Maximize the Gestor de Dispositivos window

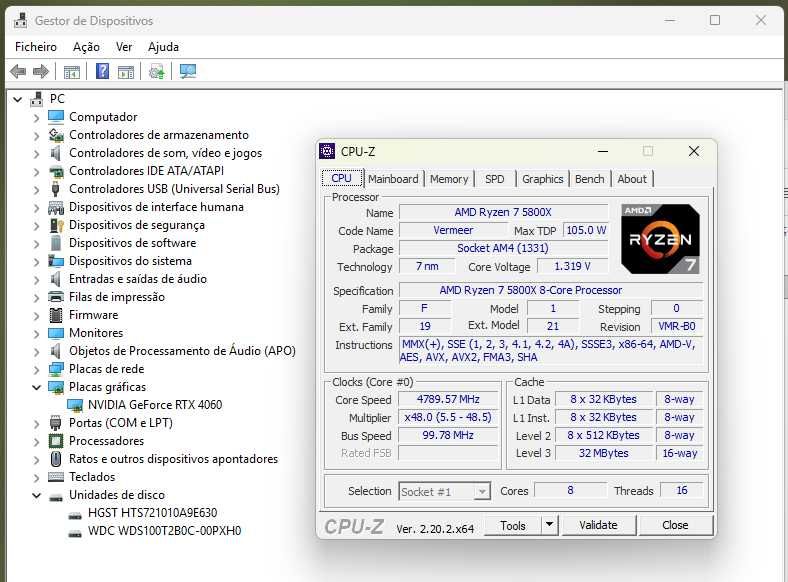[715, 20]
